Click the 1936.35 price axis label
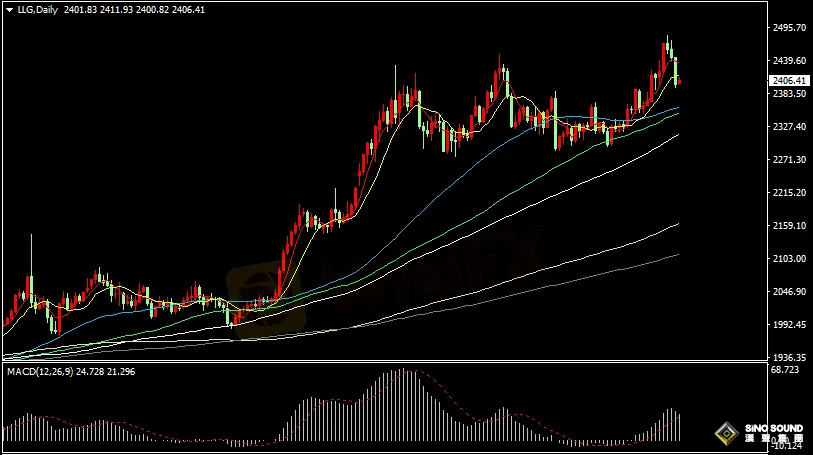 [x=788, y=357]
